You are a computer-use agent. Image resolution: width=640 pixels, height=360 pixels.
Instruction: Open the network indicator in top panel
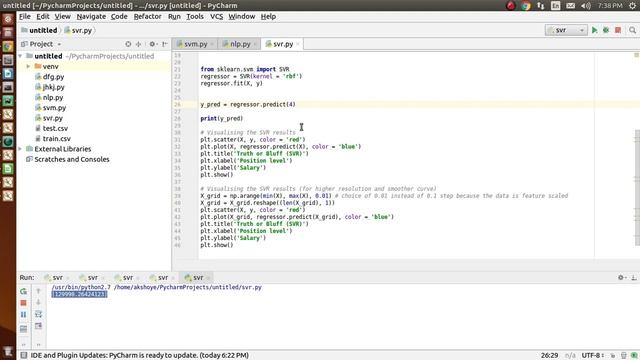click(x=541, y=5)
